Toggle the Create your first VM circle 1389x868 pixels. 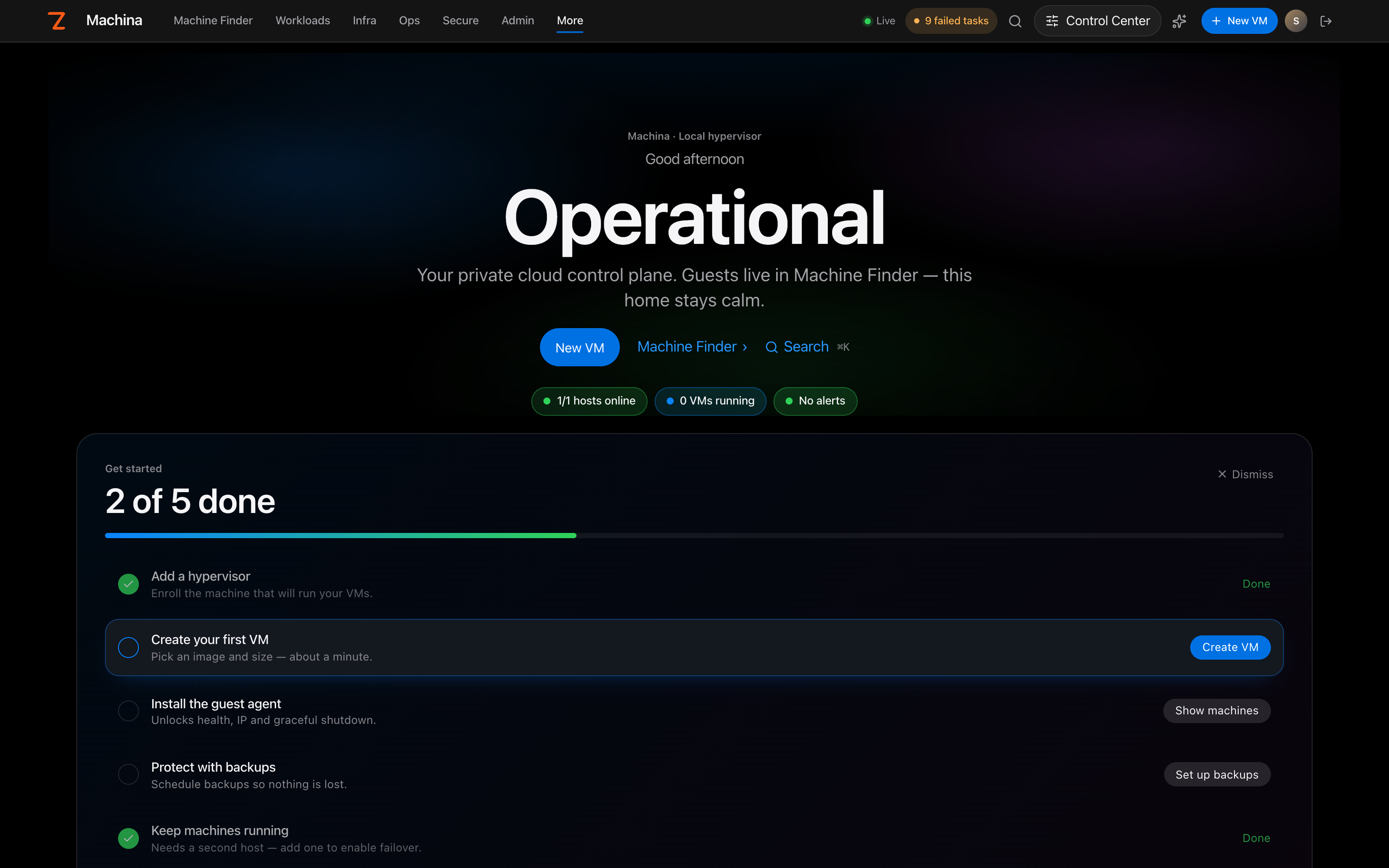coord(128,648)
